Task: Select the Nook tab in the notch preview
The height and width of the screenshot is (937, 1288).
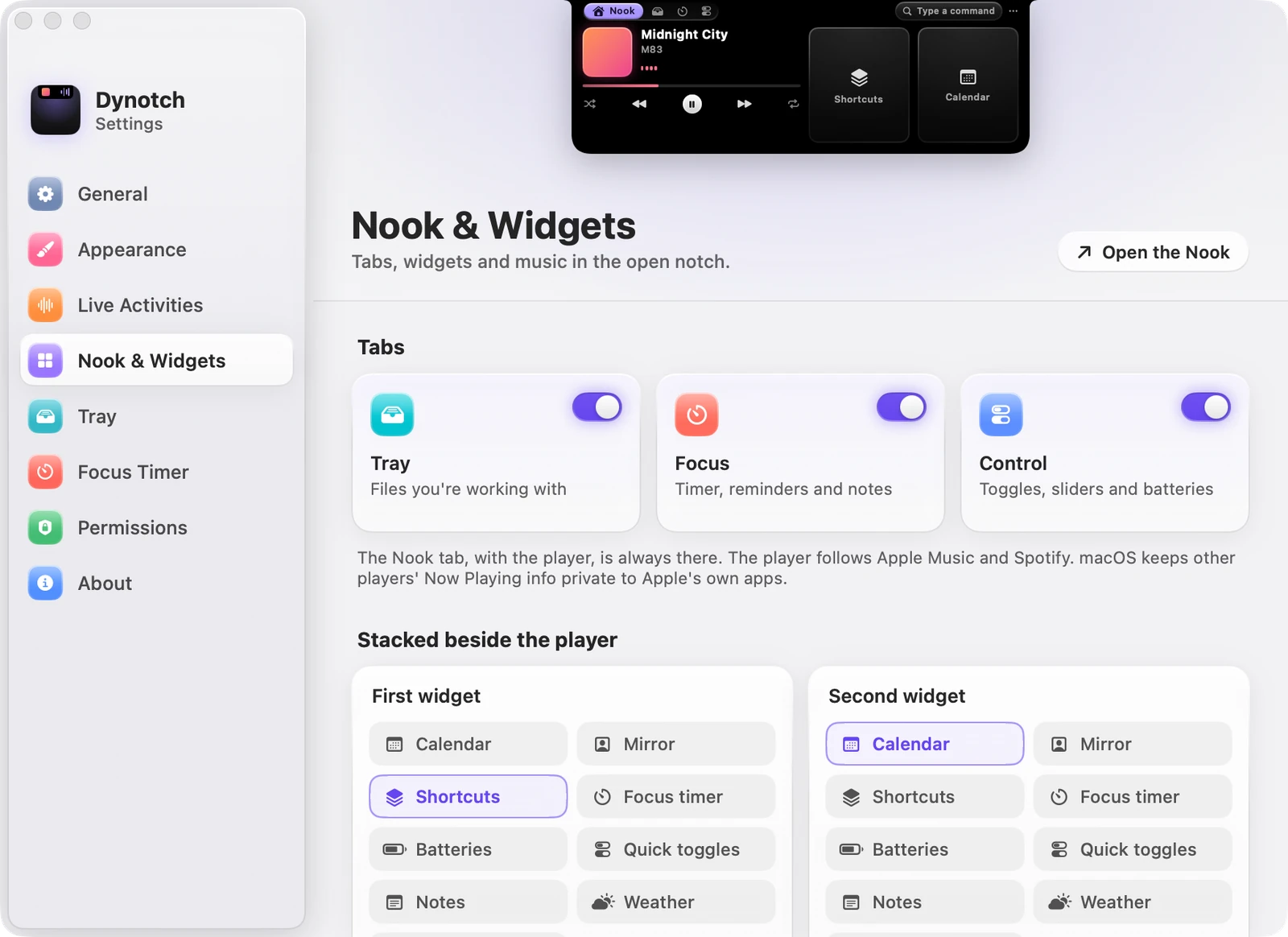Action: [x=613, y=11]
